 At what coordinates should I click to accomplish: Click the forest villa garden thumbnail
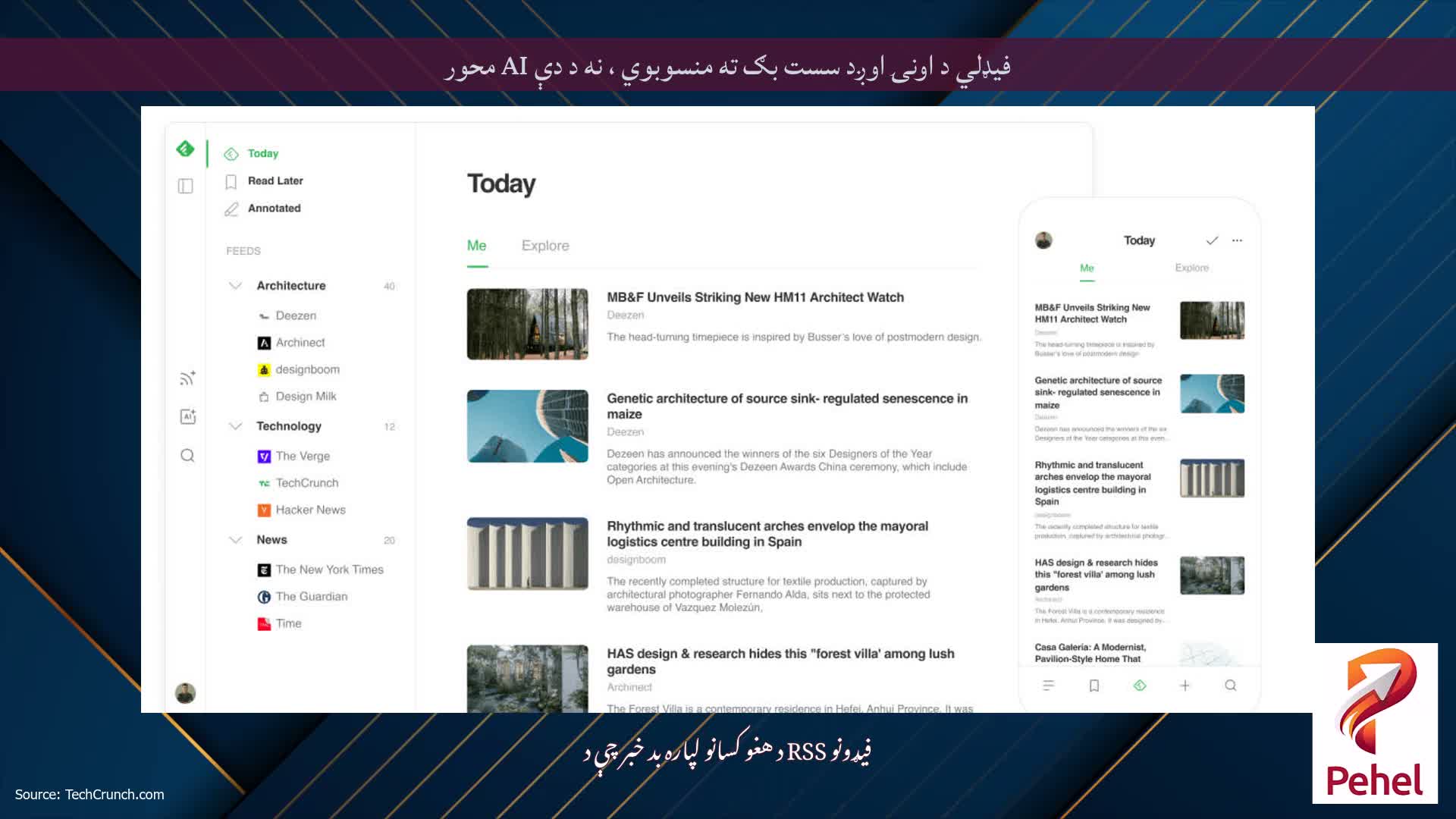pos(527,679)
